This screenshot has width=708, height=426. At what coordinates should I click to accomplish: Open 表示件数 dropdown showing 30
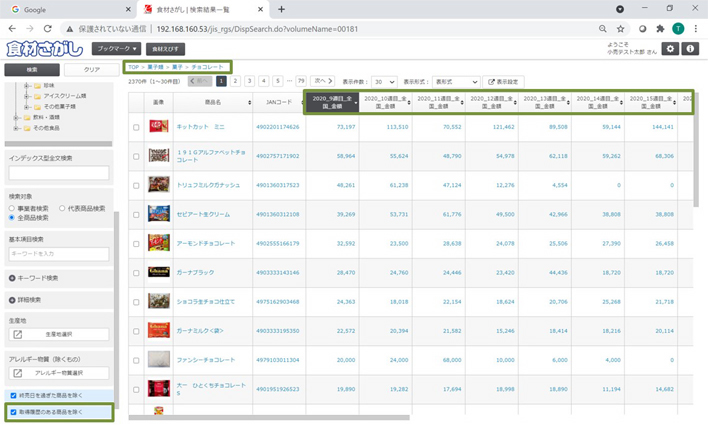(x=385, y=82)
